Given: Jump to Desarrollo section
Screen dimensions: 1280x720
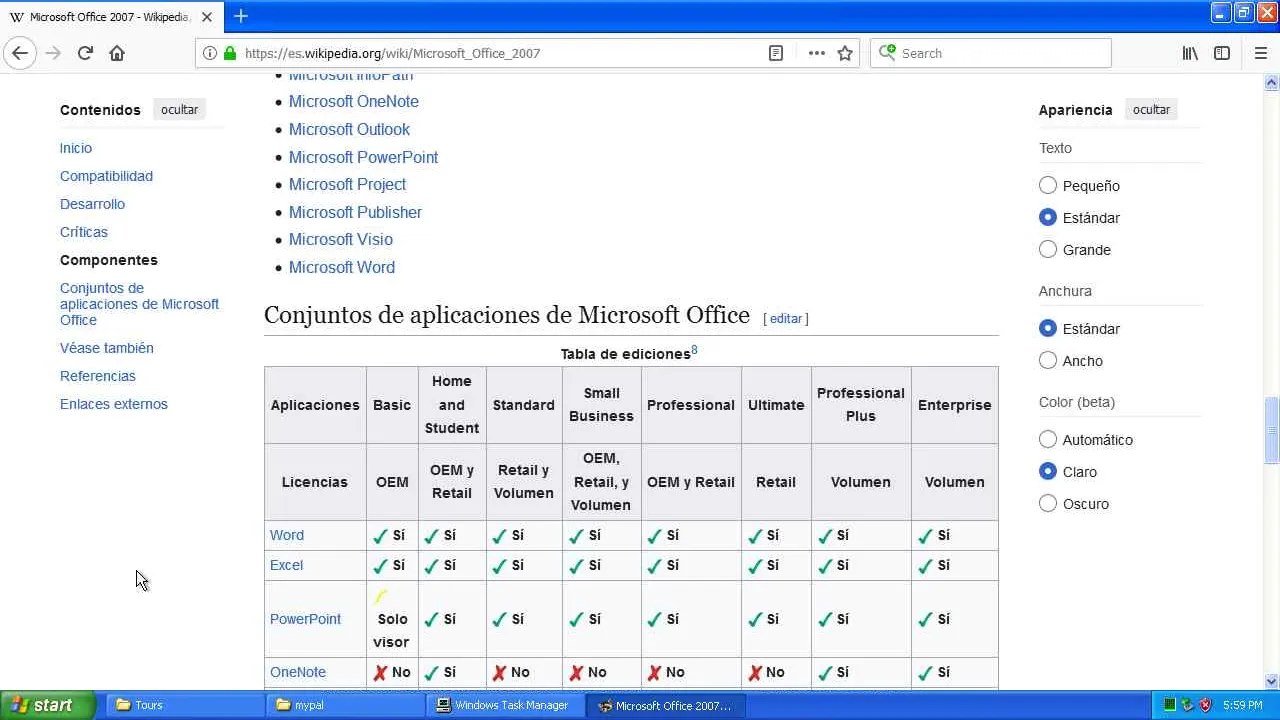Looking at the screenshot, I should click(x=92, y=204).
